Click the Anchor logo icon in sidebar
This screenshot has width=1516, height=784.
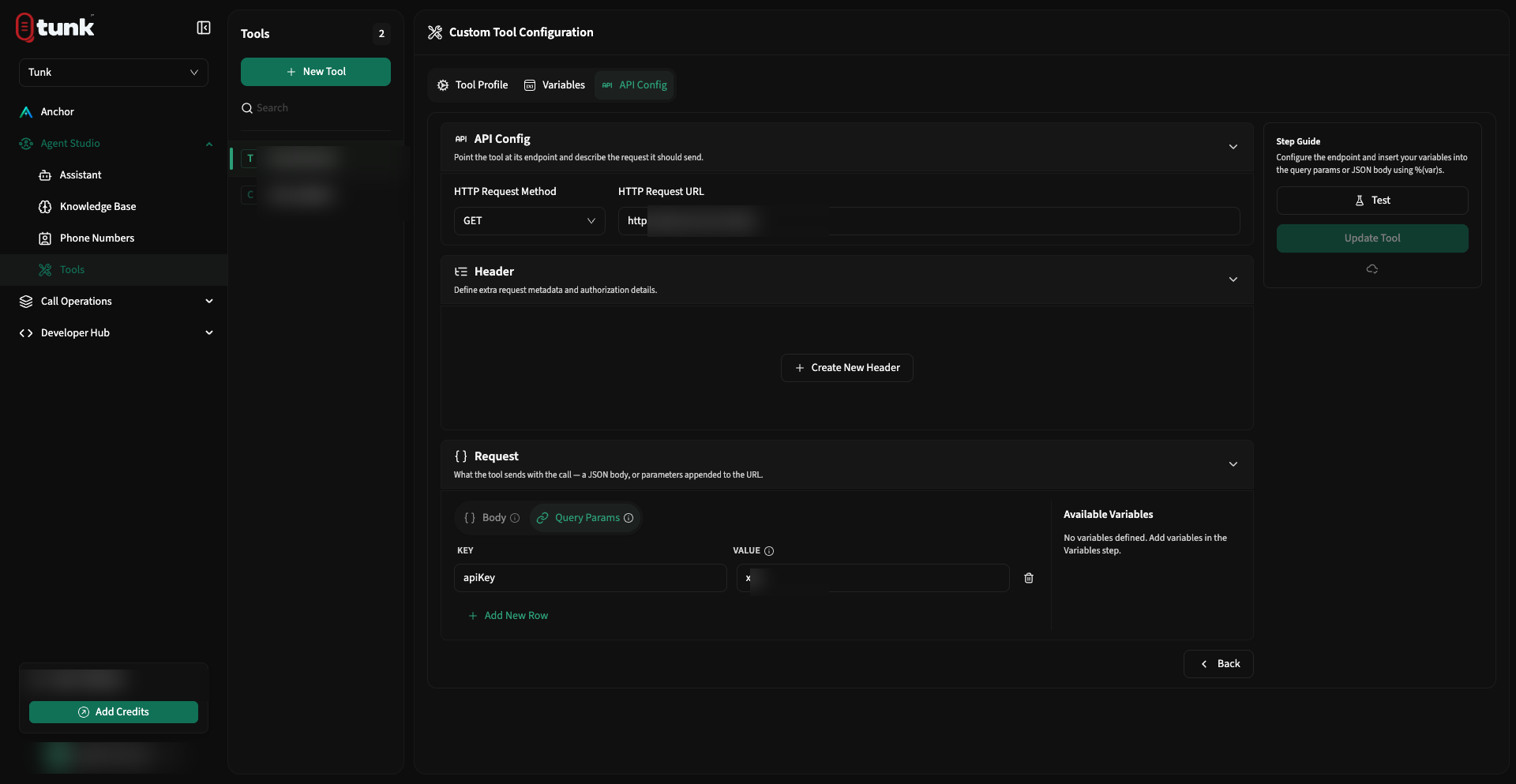(26, 112)
